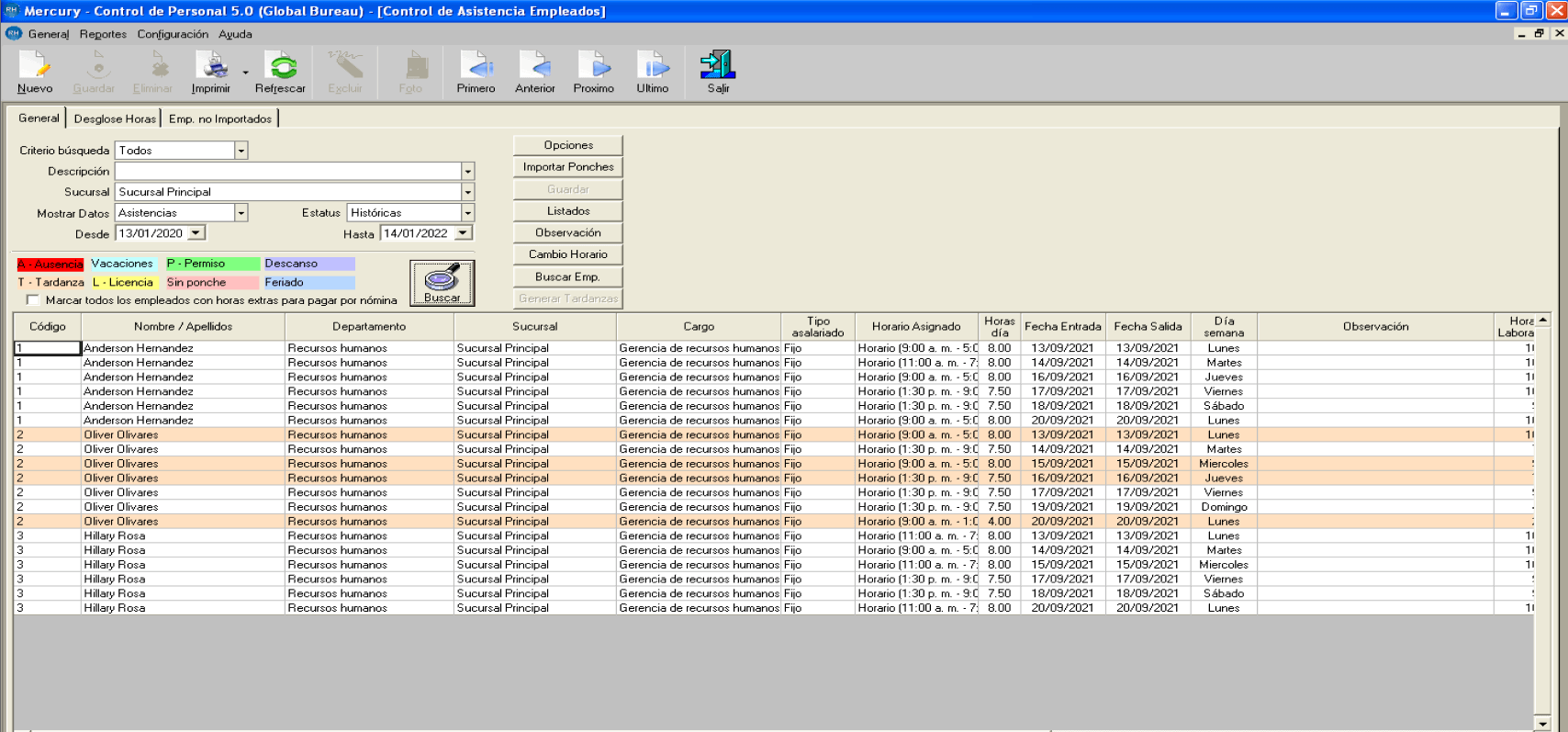
Task: Select Hillary Rosa row dated 15/09/2021
Action: (774, 565)
